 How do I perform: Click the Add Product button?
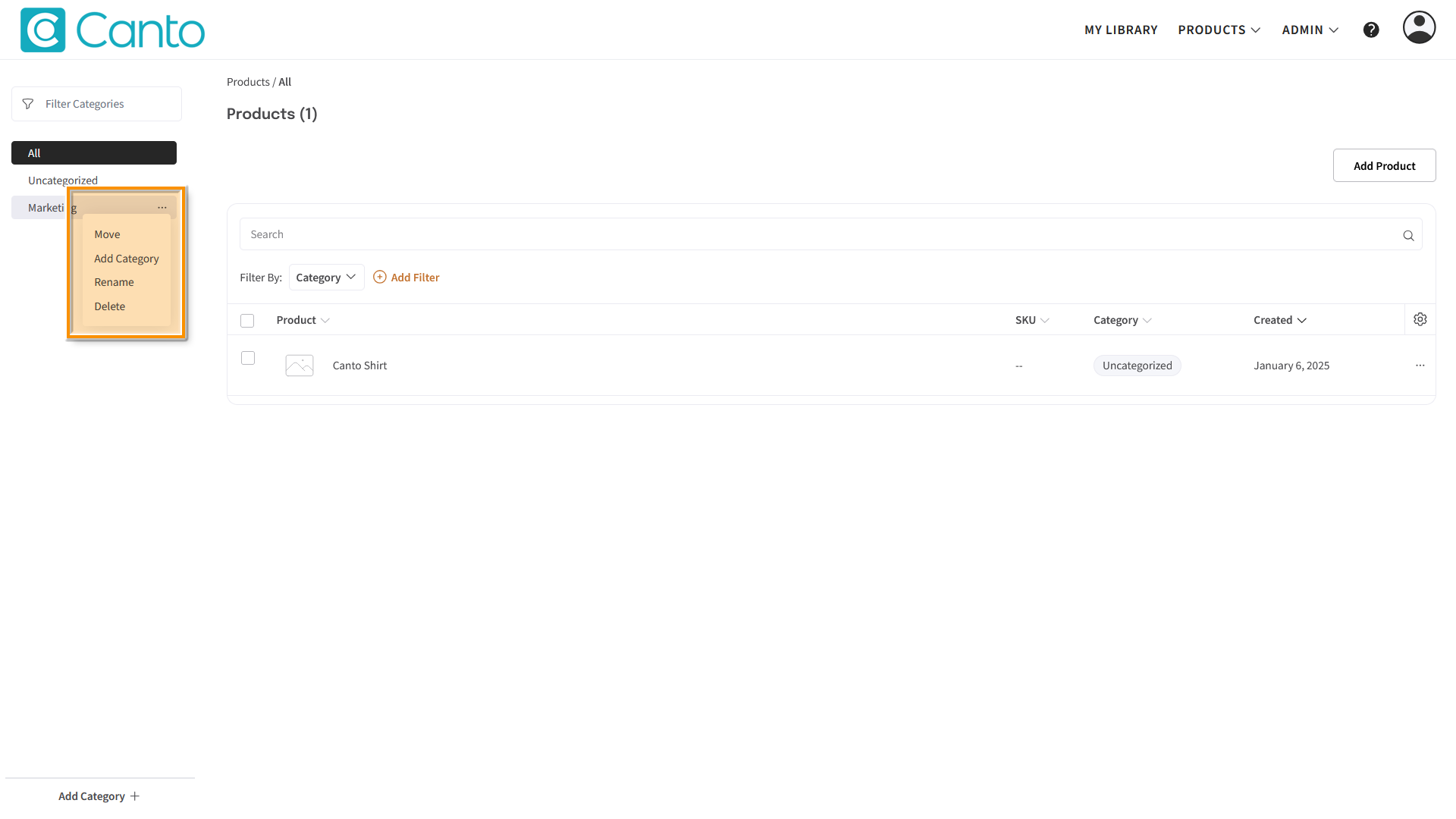coord(1384,165)
